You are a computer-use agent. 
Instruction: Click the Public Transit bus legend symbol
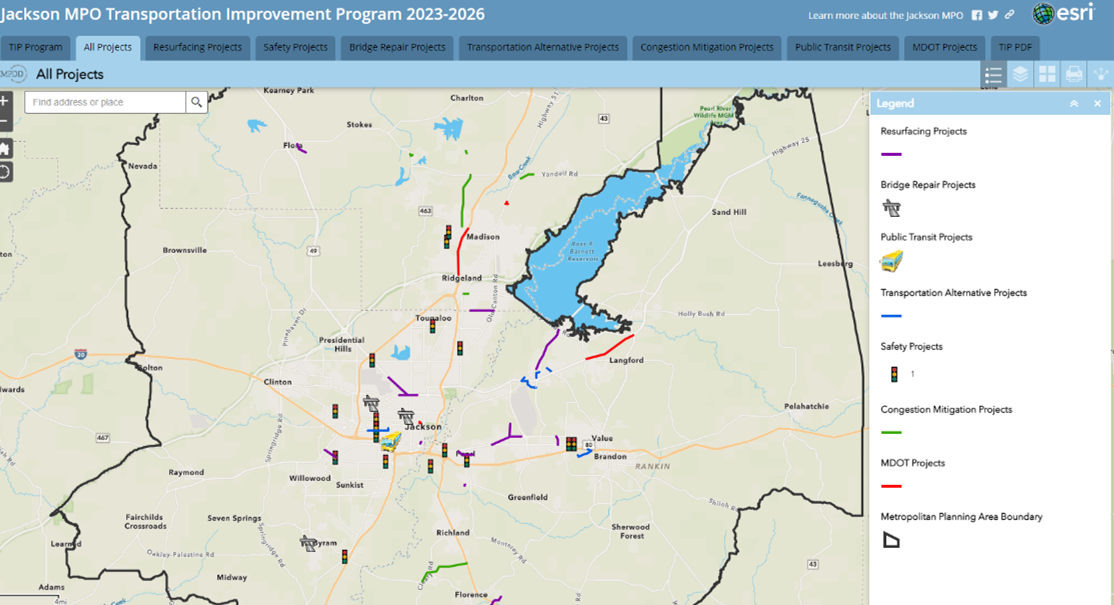click(x=892, y=261)
